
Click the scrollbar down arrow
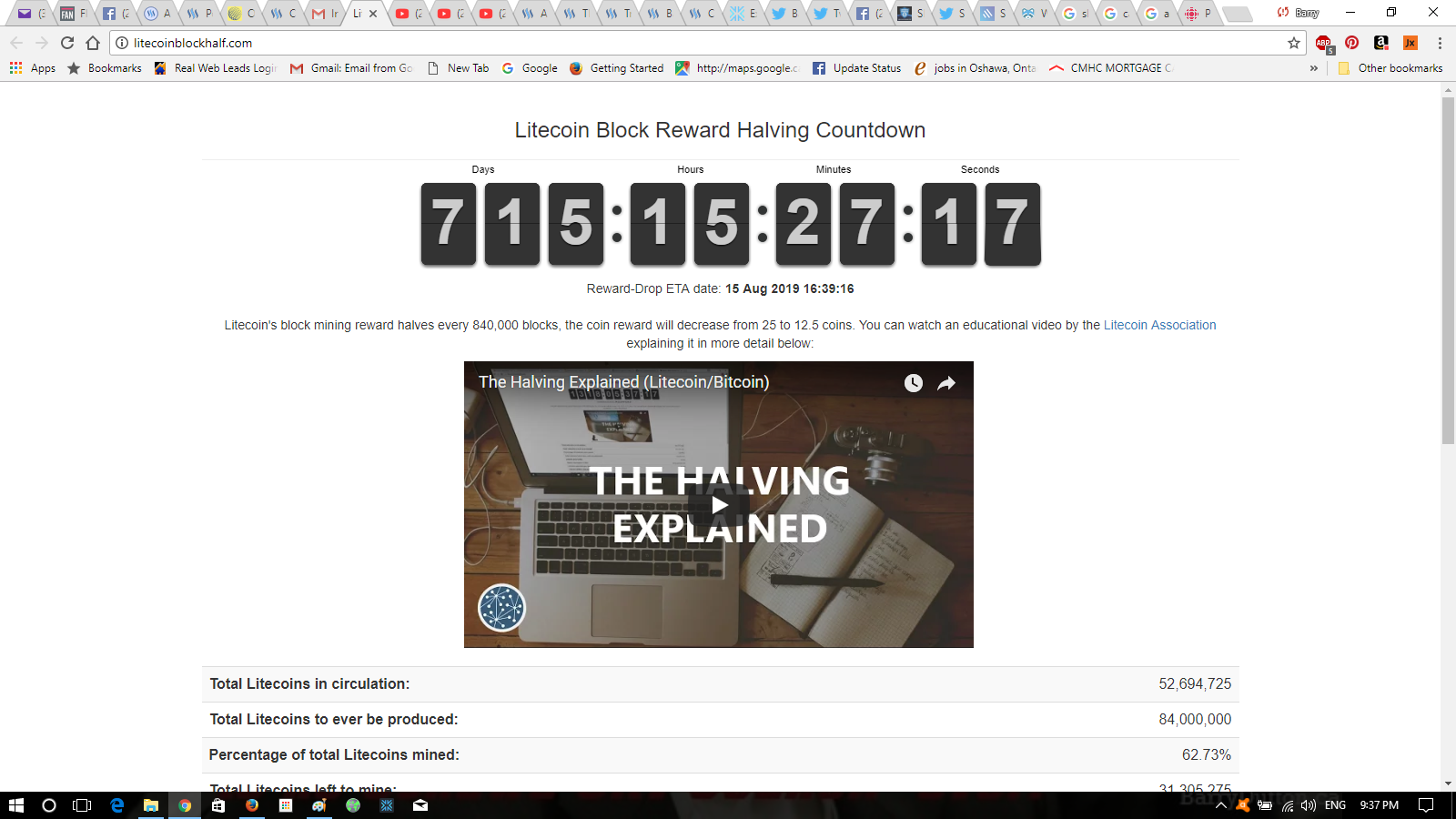tap(1448, 784)
